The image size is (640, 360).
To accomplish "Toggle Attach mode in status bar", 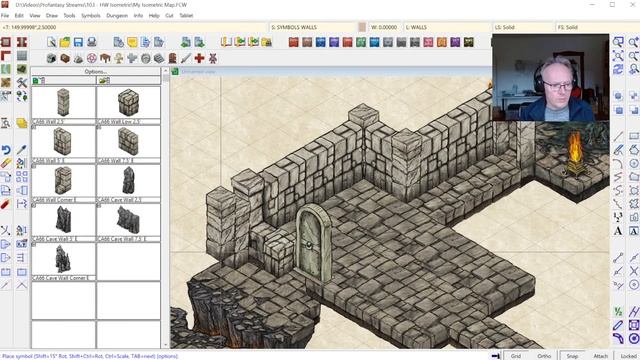I will click(x=600, y=356).
